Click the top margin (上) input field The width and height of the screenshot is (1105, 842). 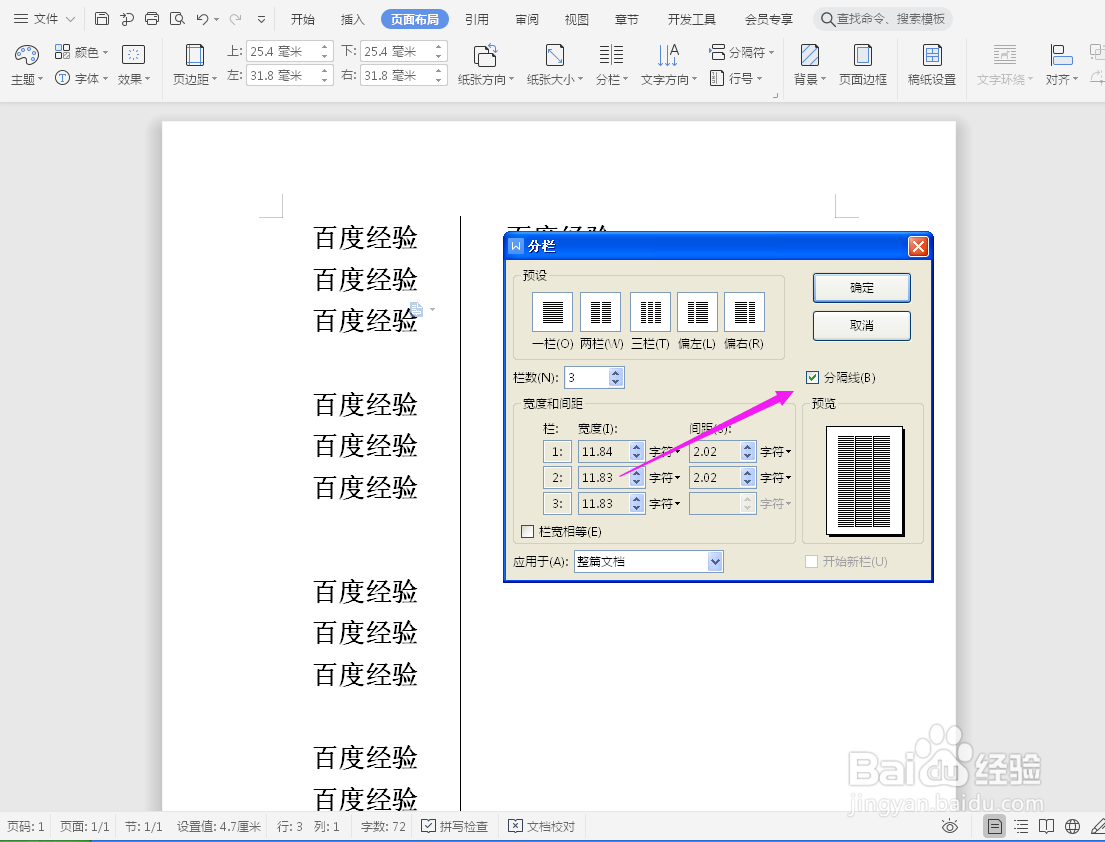coord(283,51)
